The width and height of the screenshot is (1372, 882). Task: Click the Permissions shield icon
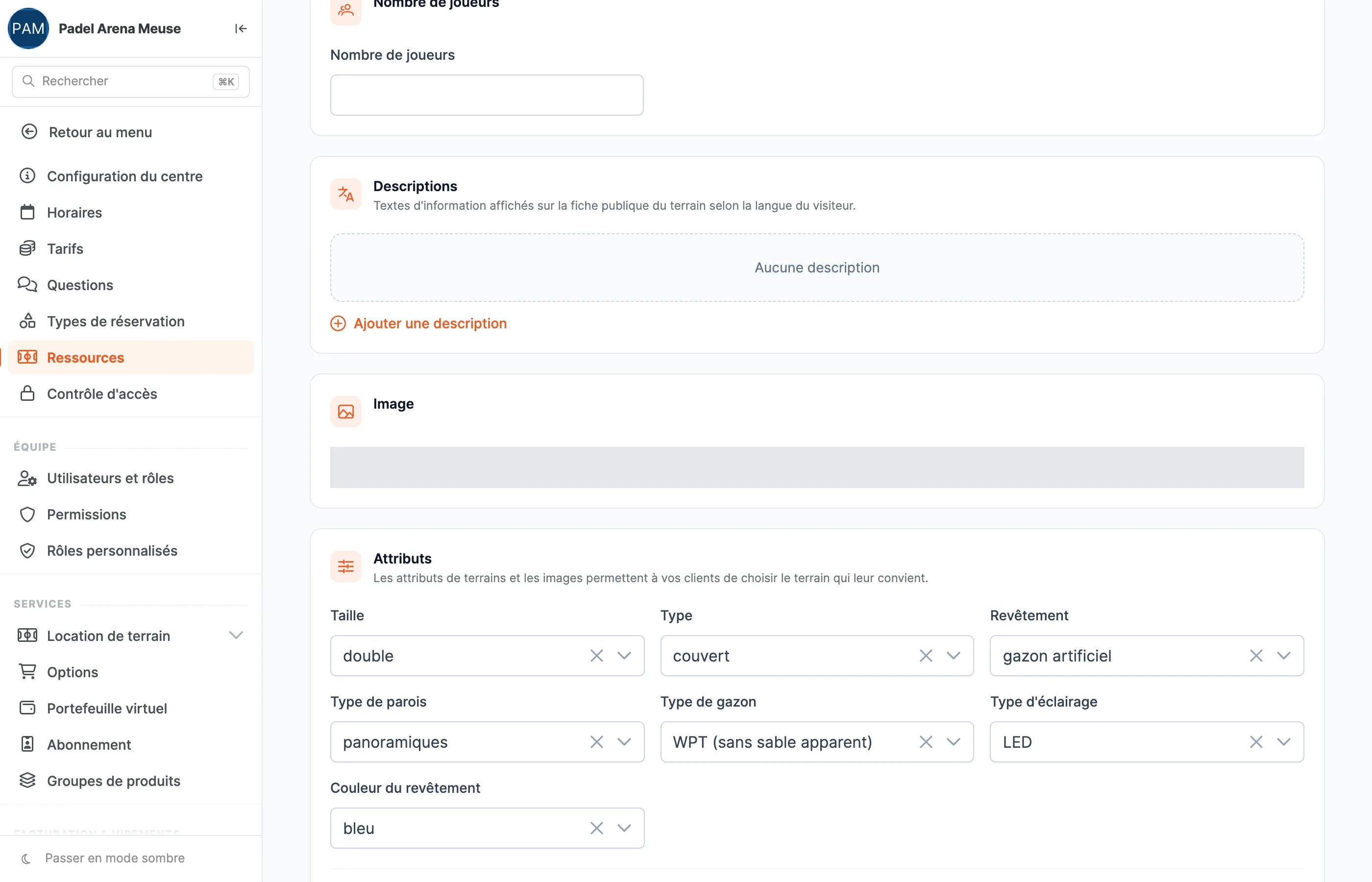click(x=27, y=514)
